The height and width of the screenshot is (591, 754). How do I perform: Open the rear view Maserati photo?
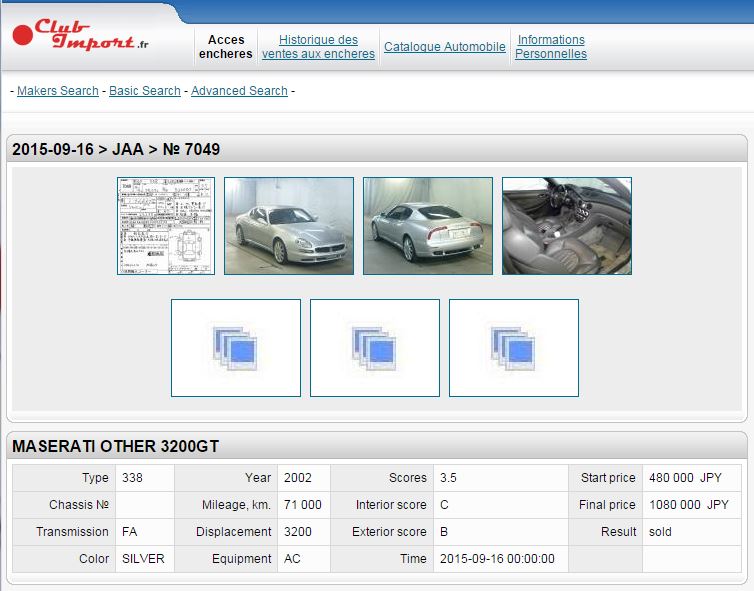(428, 226)
